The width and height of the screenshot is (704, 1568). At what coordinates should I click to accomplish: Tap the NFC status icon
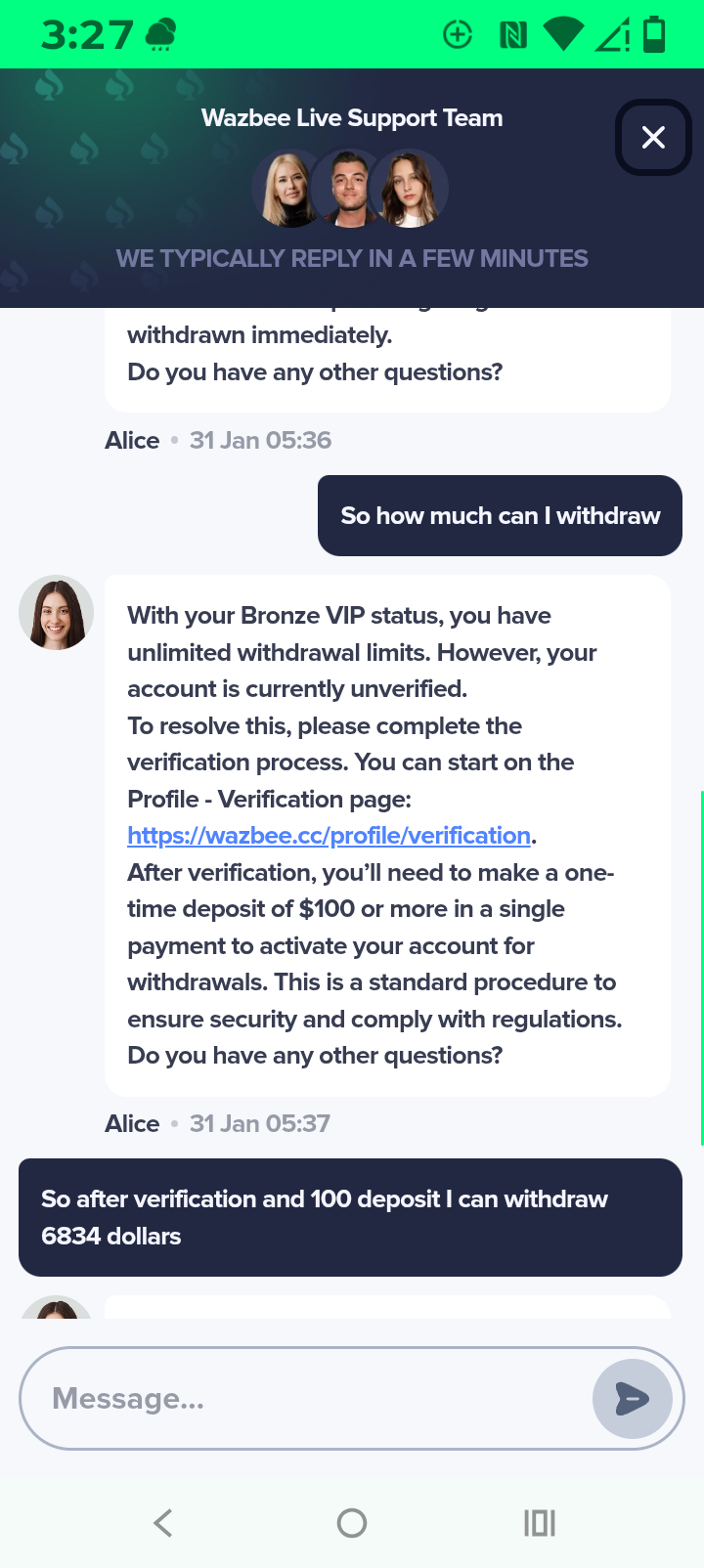[512, 35]
